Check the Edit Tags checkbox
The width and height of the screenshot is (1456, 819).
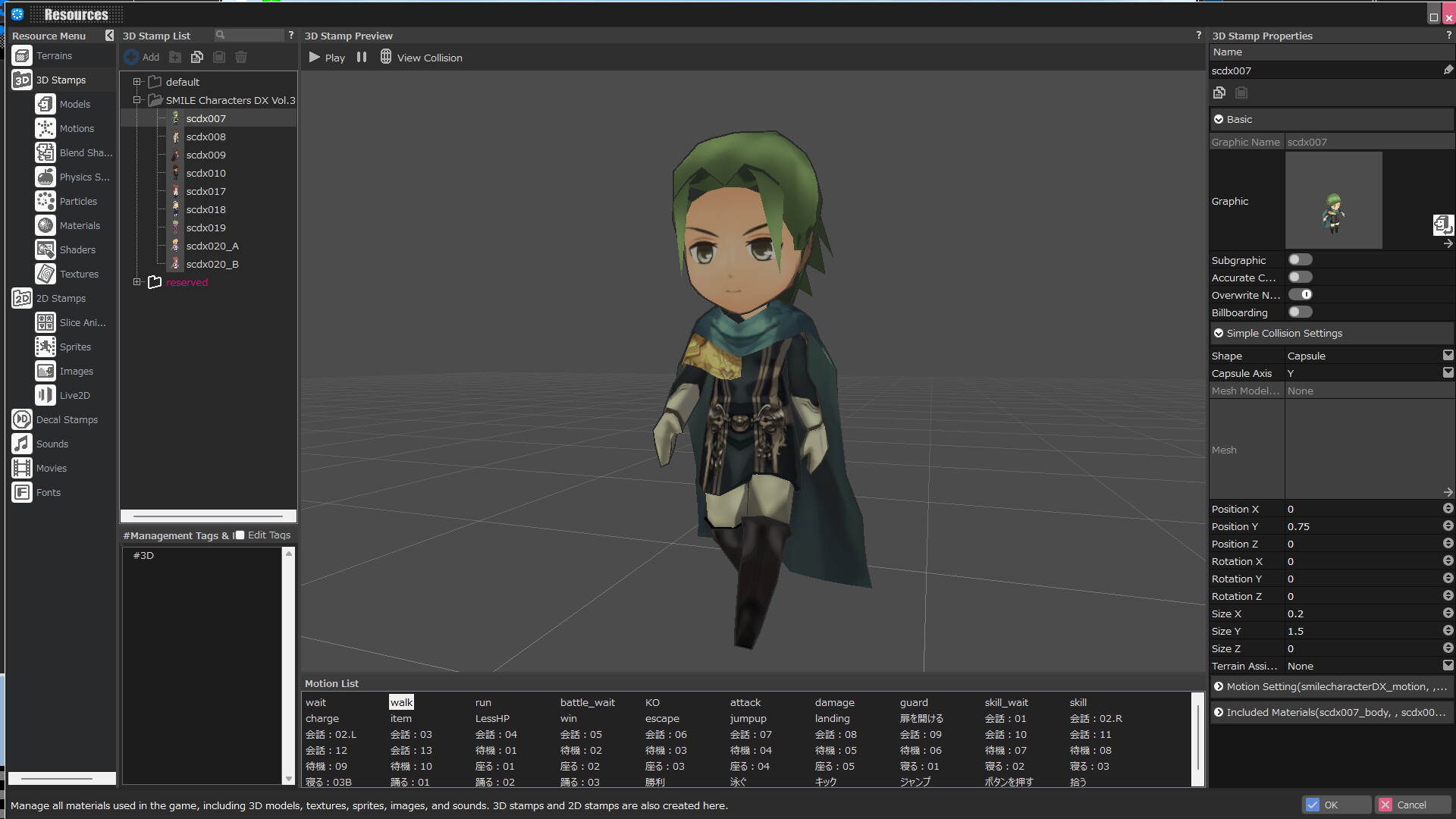click(x=240, y=535)
